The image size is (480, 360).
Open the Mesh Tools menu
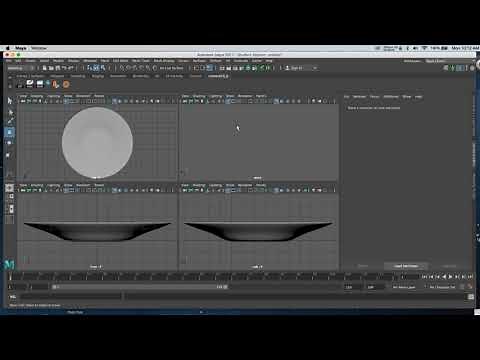click(x=141, y=61)
